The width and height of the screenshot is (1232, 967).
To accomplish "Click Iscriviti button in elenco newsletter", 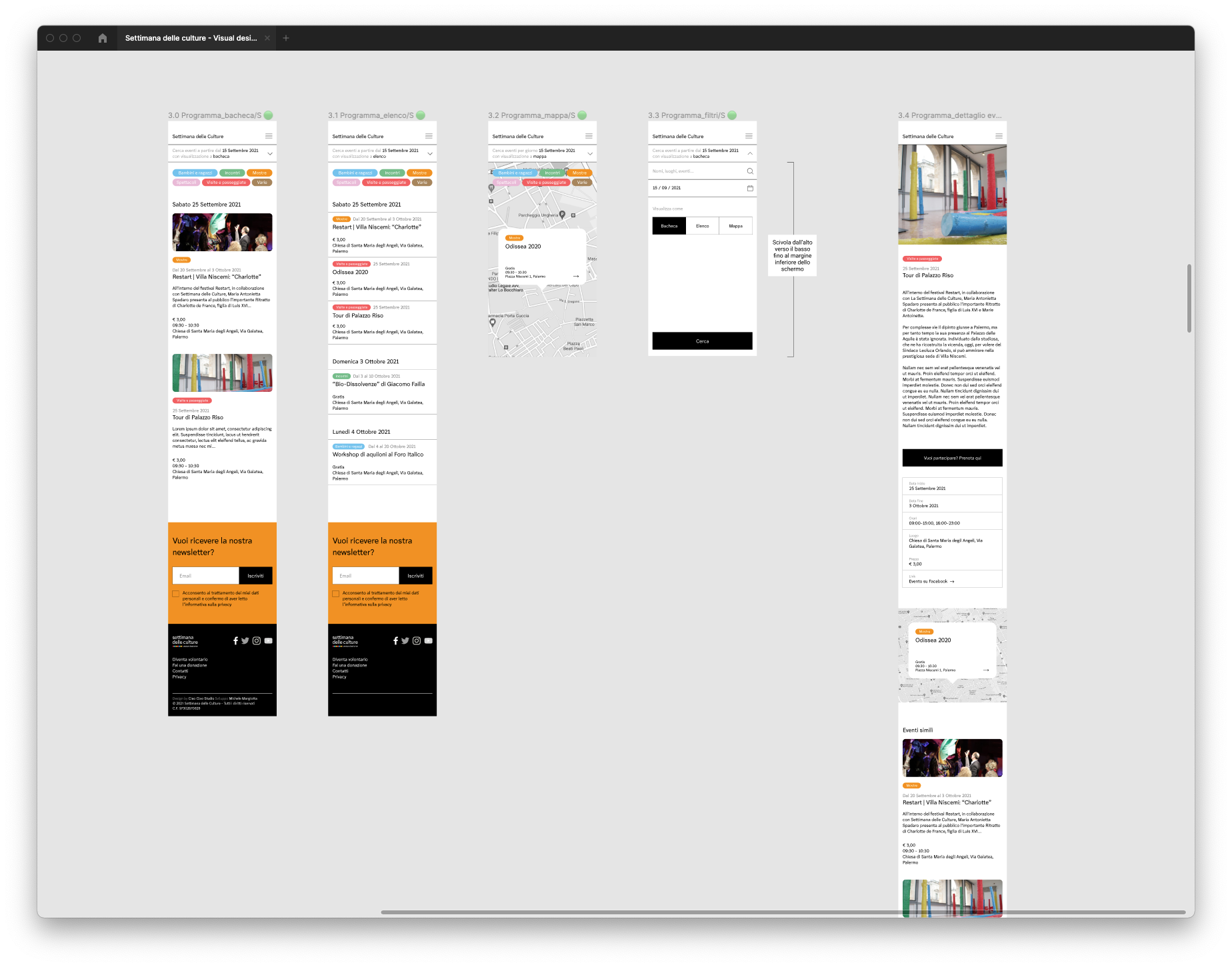I will [415, 576].
